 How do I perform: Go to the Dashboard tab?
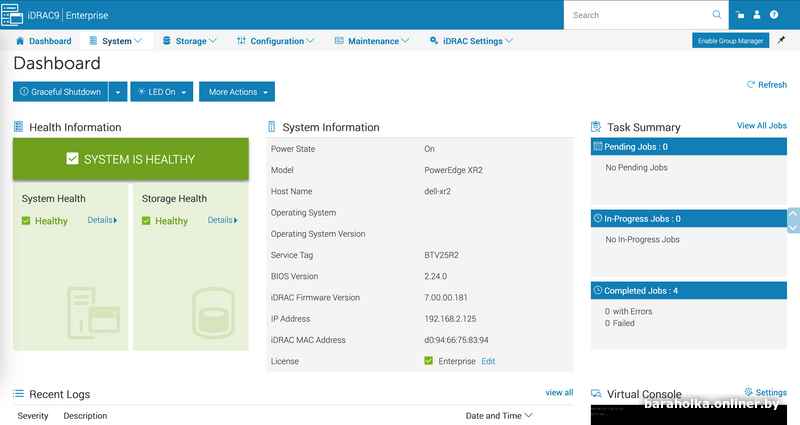point(44,41)
